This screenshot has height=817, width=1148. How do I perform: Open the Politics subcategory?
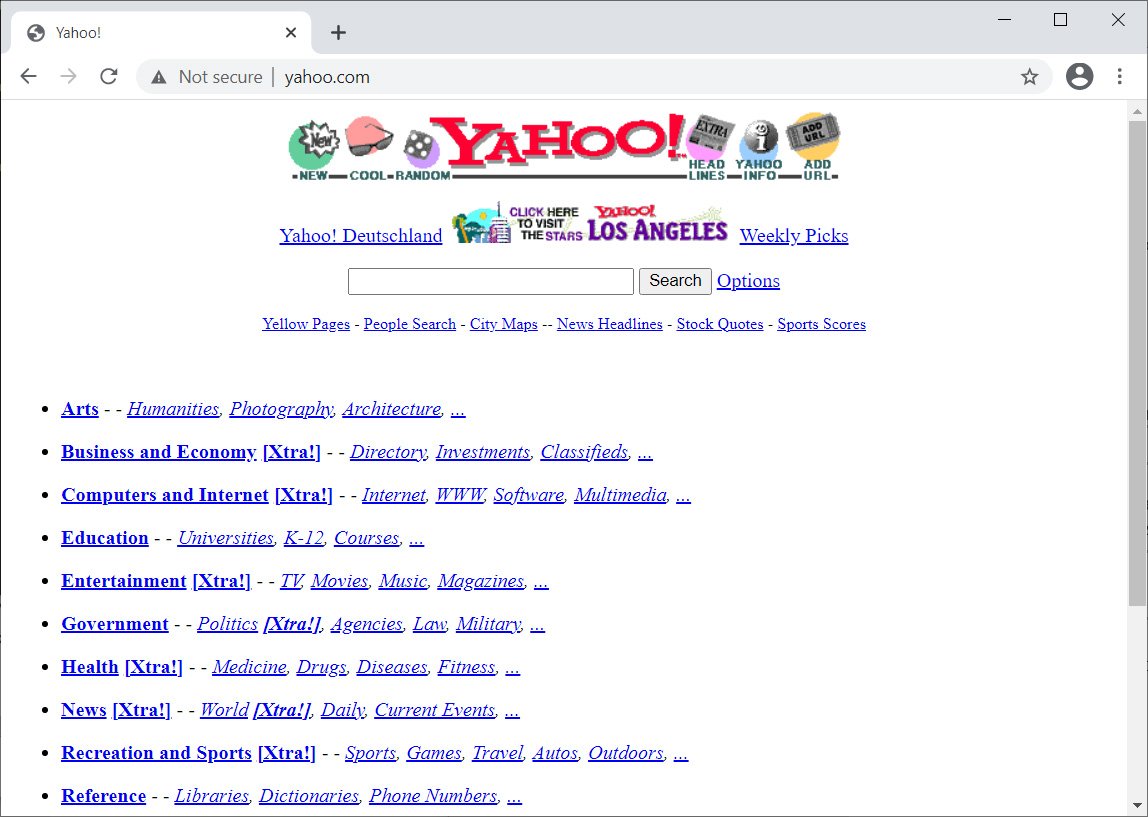(228, 624)
